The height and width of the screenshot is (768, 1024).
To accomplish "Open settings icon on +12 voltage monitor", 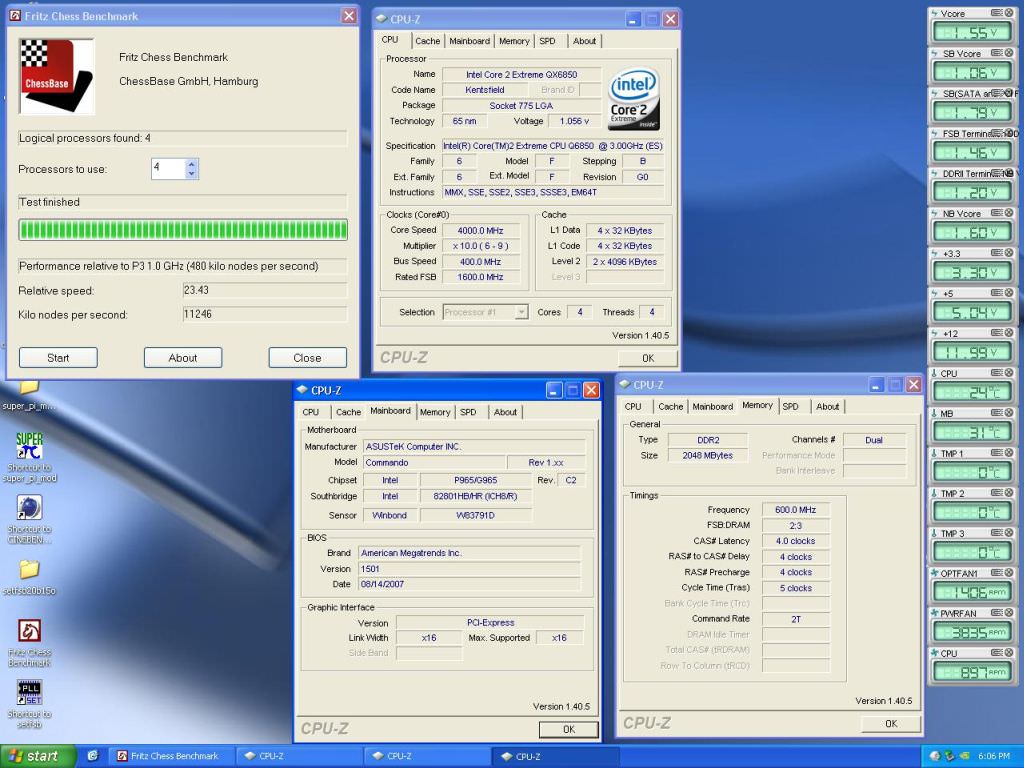I will click(x=997, y=333).
